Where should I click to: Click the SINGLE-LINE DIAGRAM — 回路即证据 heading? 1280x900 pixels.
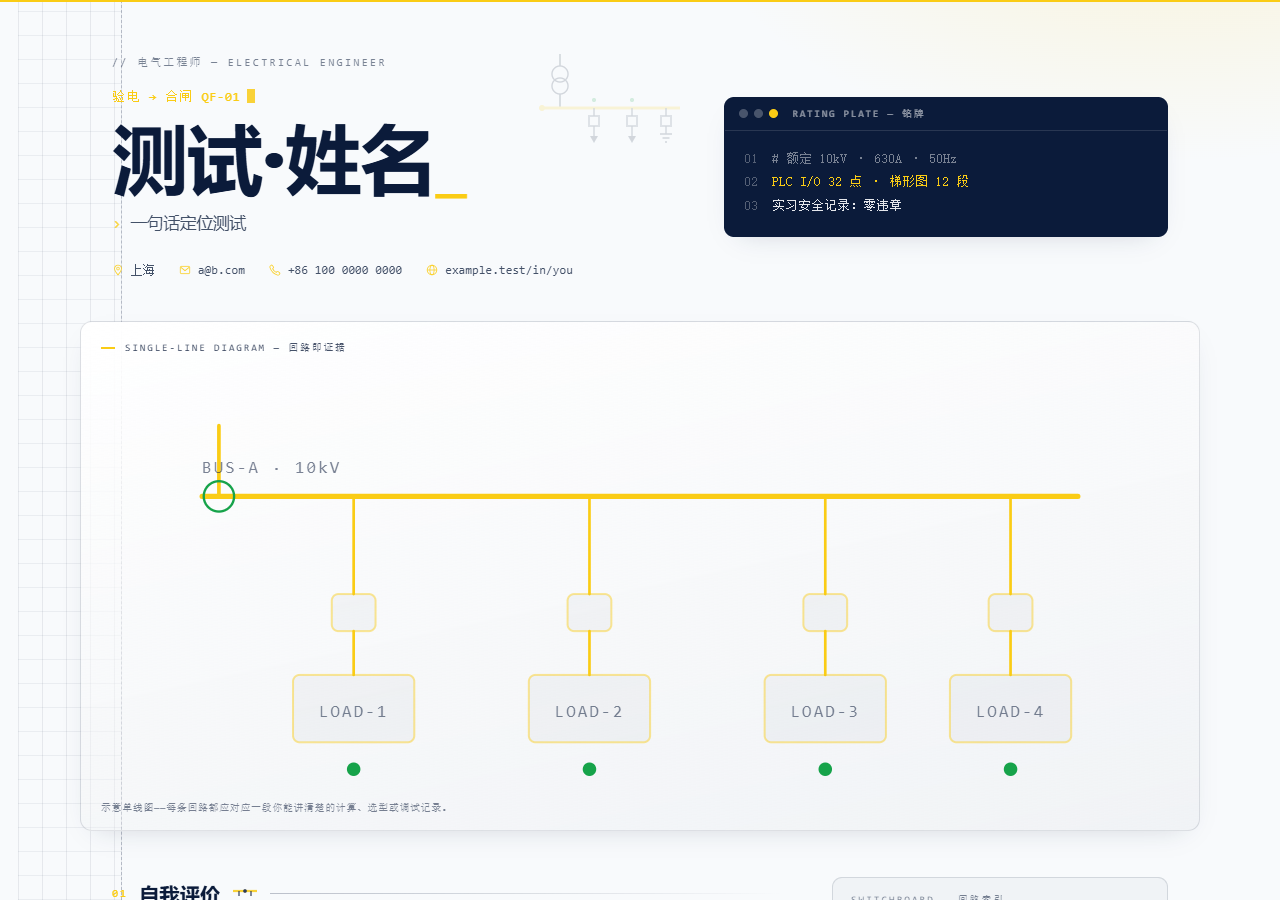(235, 348)
